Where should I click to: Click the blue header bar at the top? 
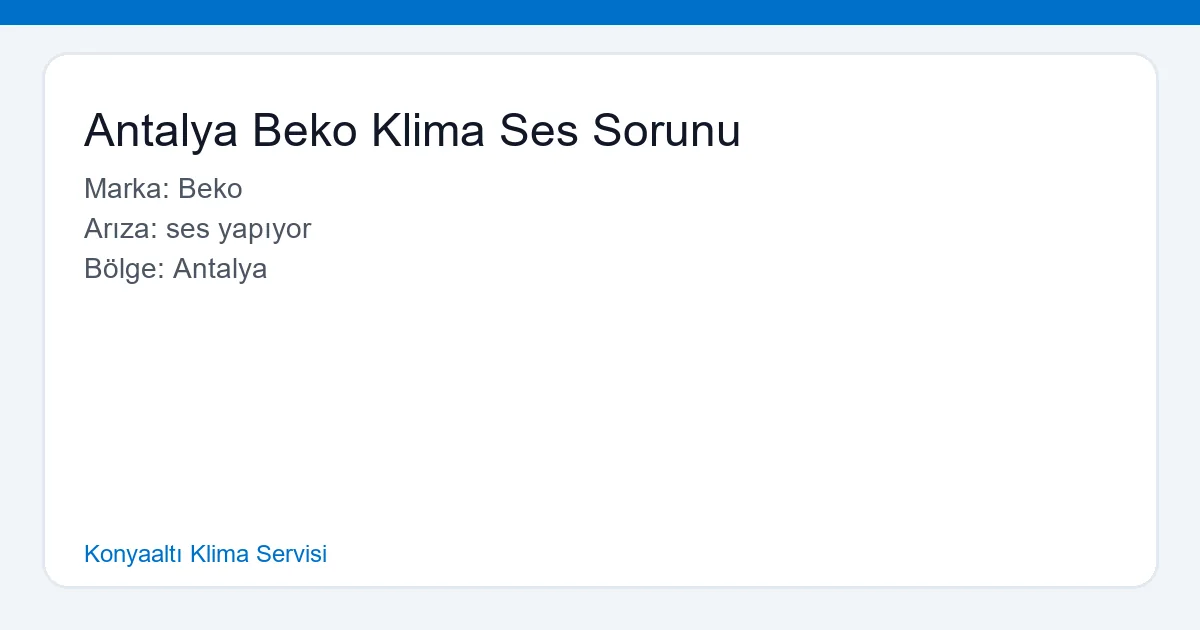tap(600, 13)
